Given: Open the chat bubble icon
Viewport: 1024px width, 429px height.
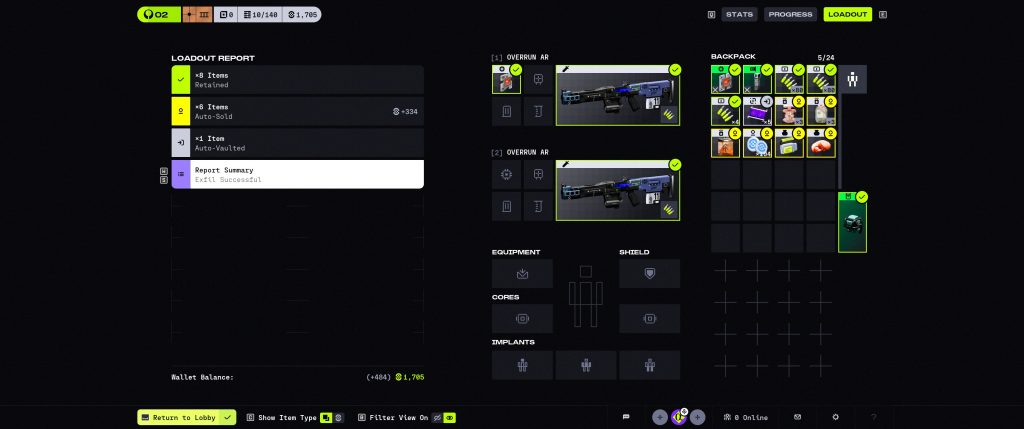Looking at the screenshot, I should point(626,417).
